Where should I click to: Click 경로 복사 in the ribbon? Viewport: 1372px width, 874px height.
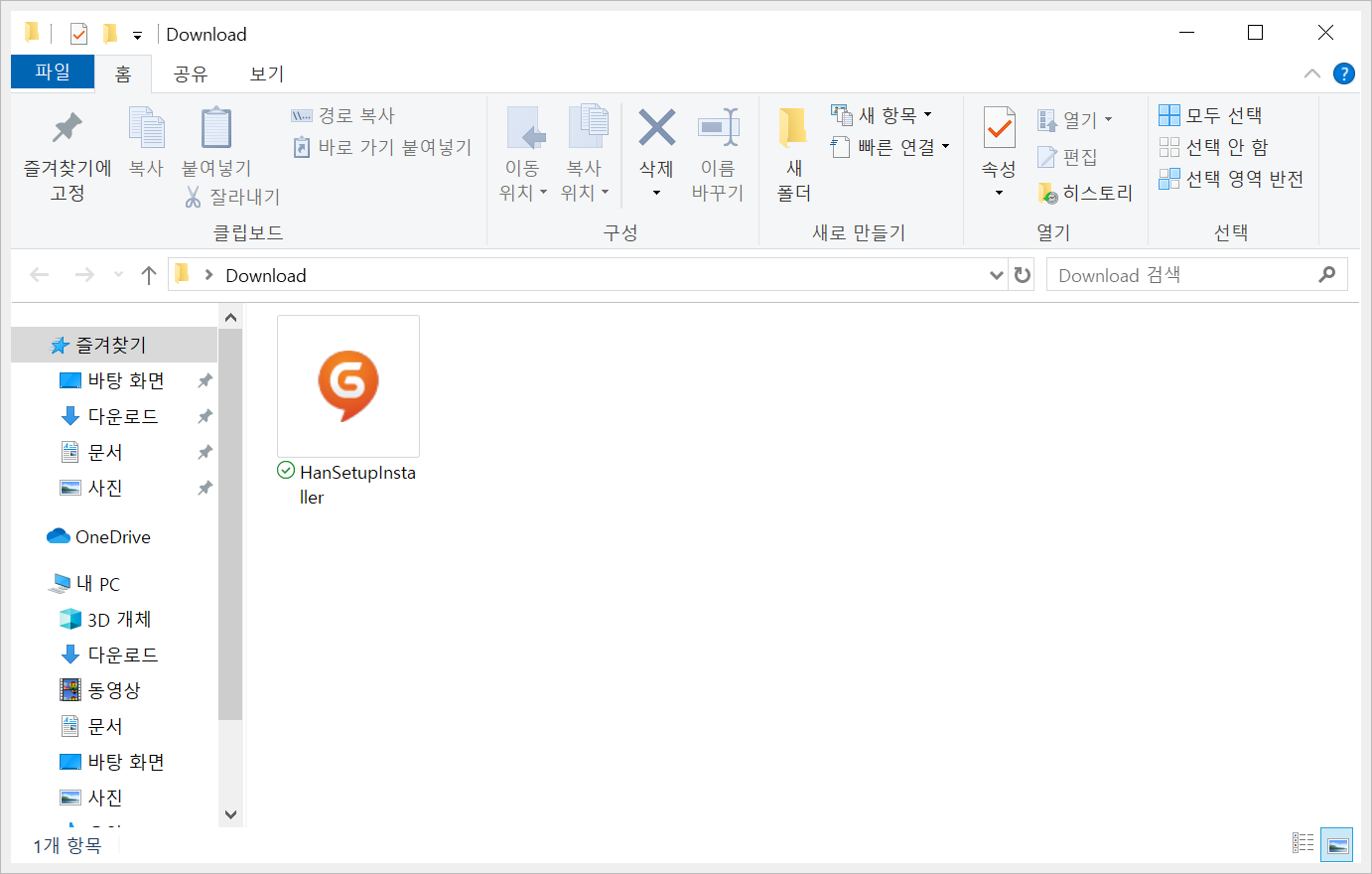343,116
